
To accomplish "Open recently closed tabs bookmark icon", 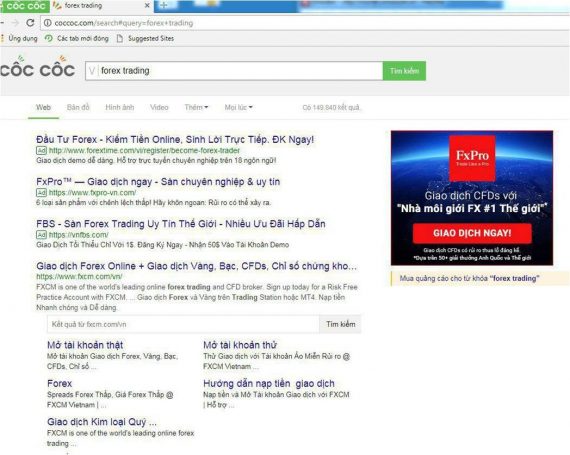I will [48, 38].
